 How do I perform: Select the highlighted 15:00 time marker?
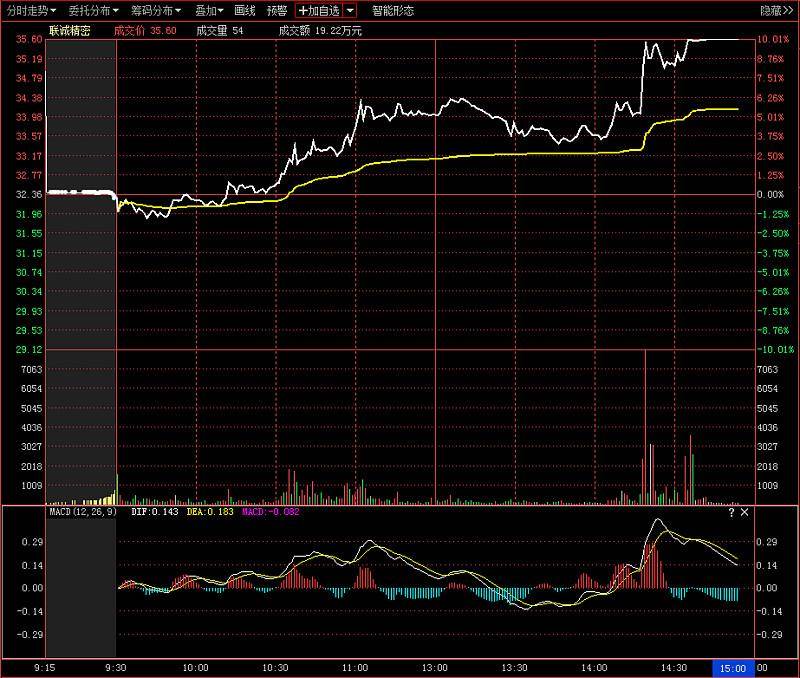click(733, 668)
